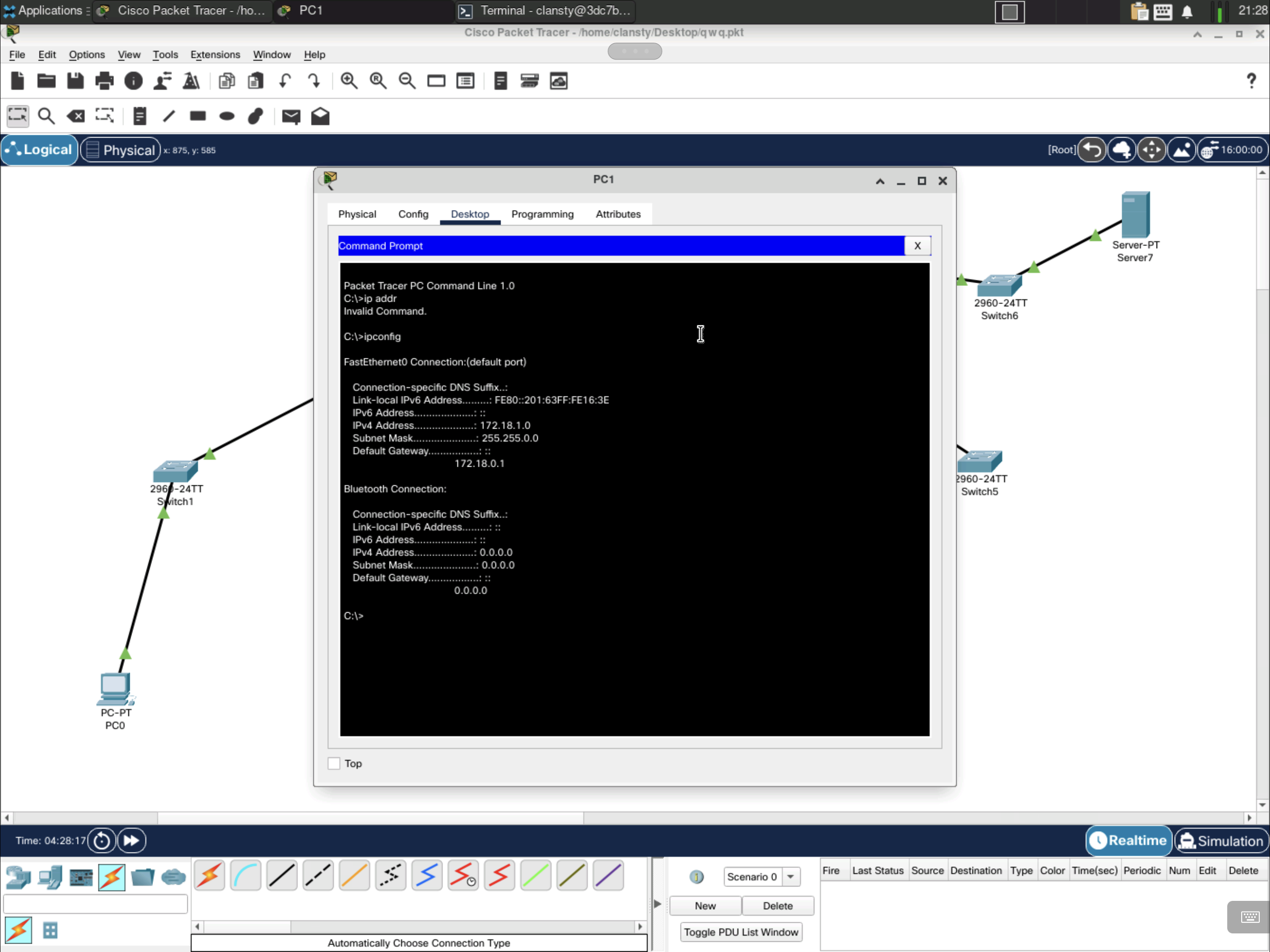The width and height of the screenshot is (1270, 952).
Task: Click the device search input field
Action: 95,904
